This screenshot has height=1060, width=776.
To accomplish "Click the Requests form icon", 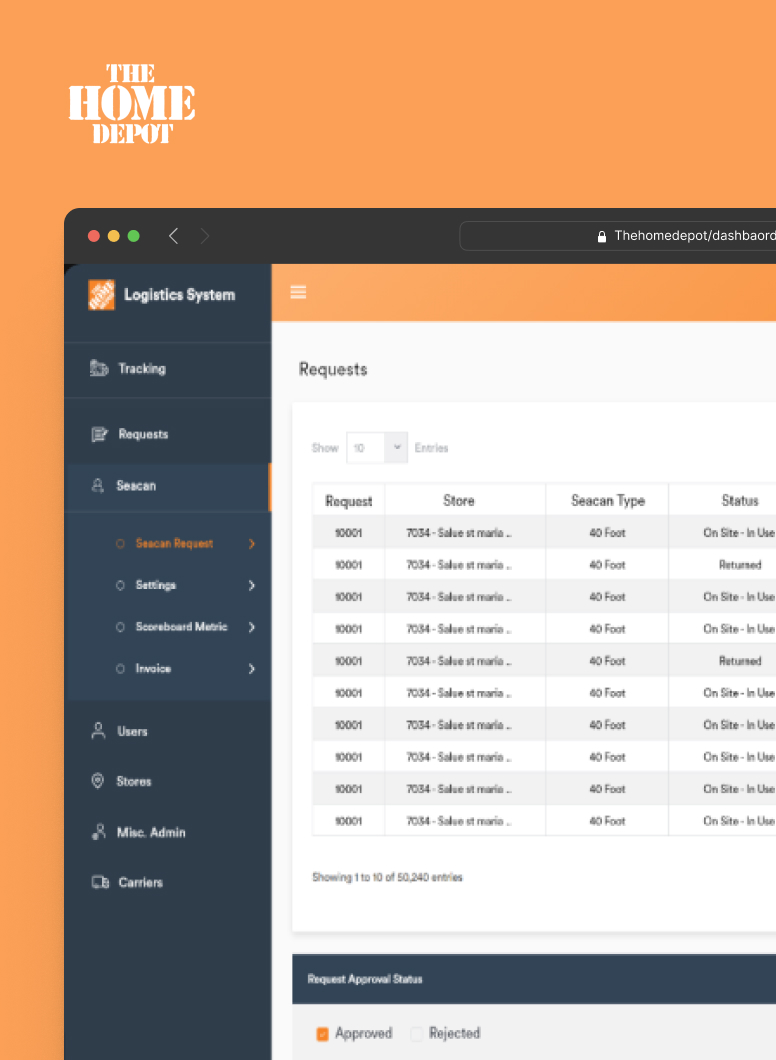I will (99, 434).
